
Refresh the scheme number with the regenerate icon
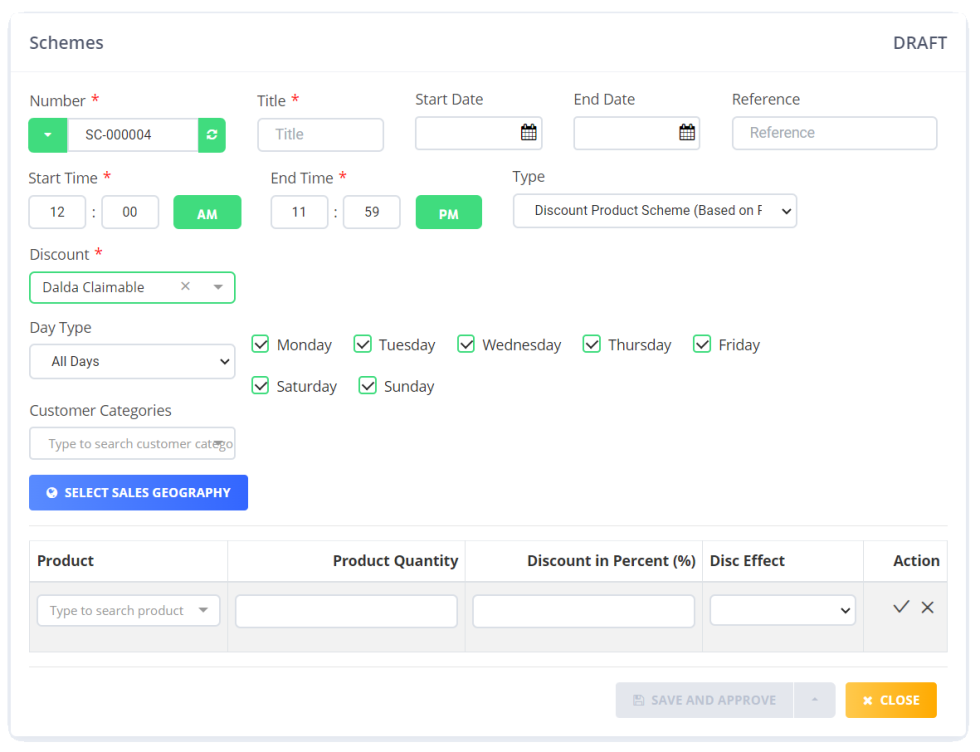coord(213,133)
